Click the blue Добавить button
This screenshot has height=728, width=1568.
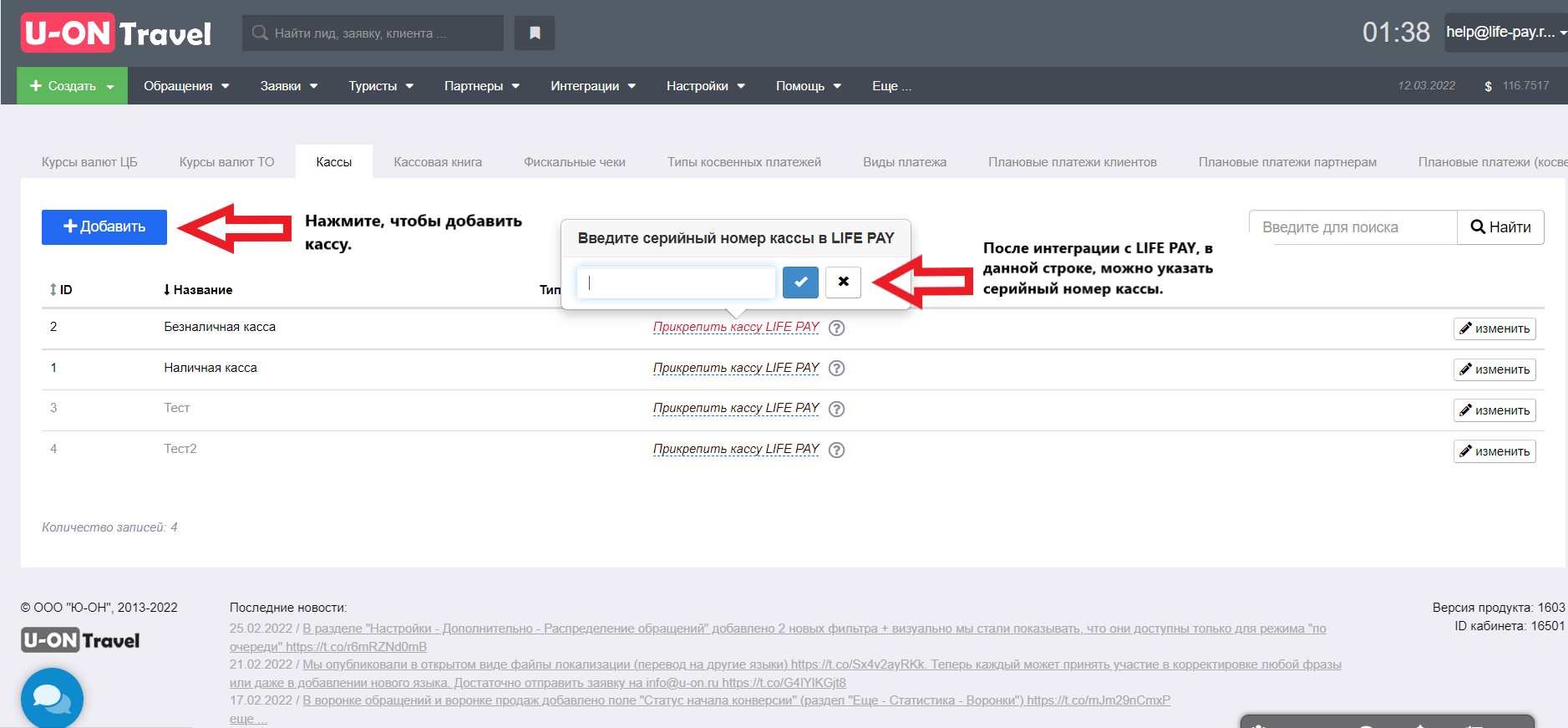tap(104, 227)
